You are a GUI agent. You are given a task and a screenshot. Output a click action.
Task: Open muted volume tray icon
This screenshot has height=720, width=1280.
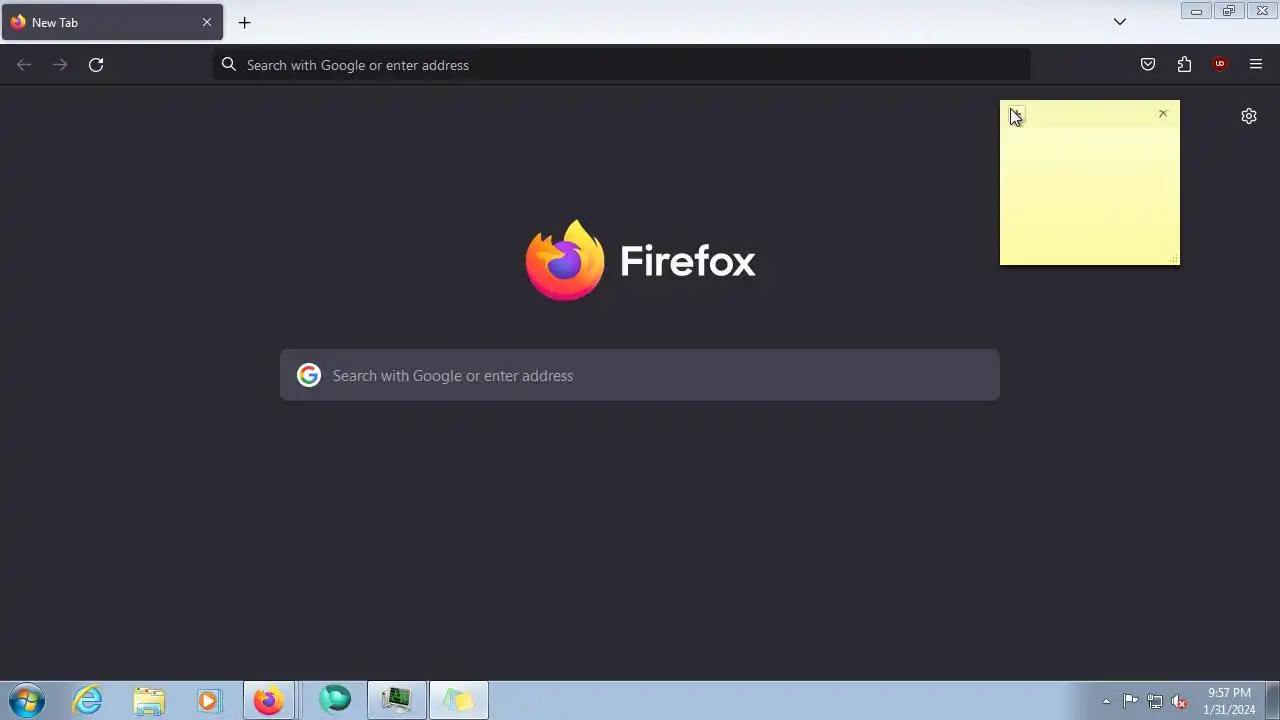point(1179,701)
